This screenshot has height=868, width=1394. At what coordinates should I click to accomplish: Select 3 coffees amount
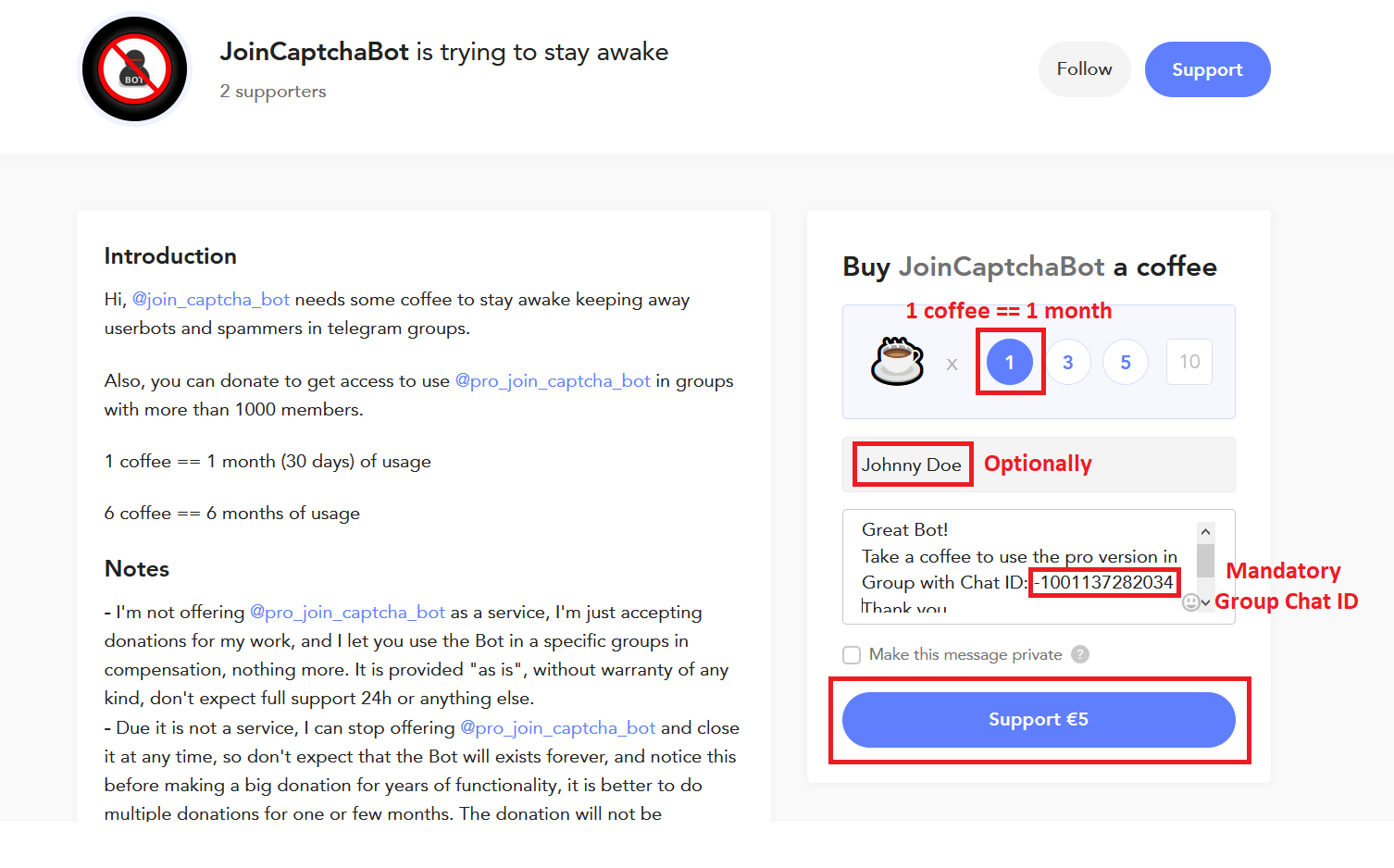pos(1068,362)
